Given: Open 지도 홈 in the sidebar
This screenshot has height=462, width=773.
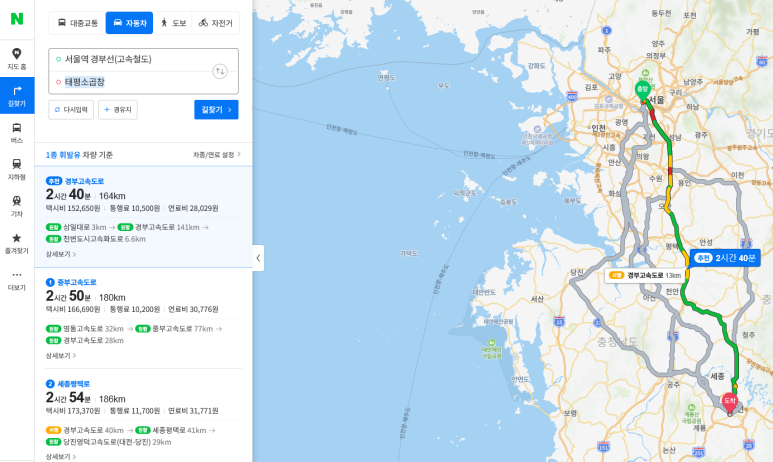Looking at the screenshot, I should 17,59.
